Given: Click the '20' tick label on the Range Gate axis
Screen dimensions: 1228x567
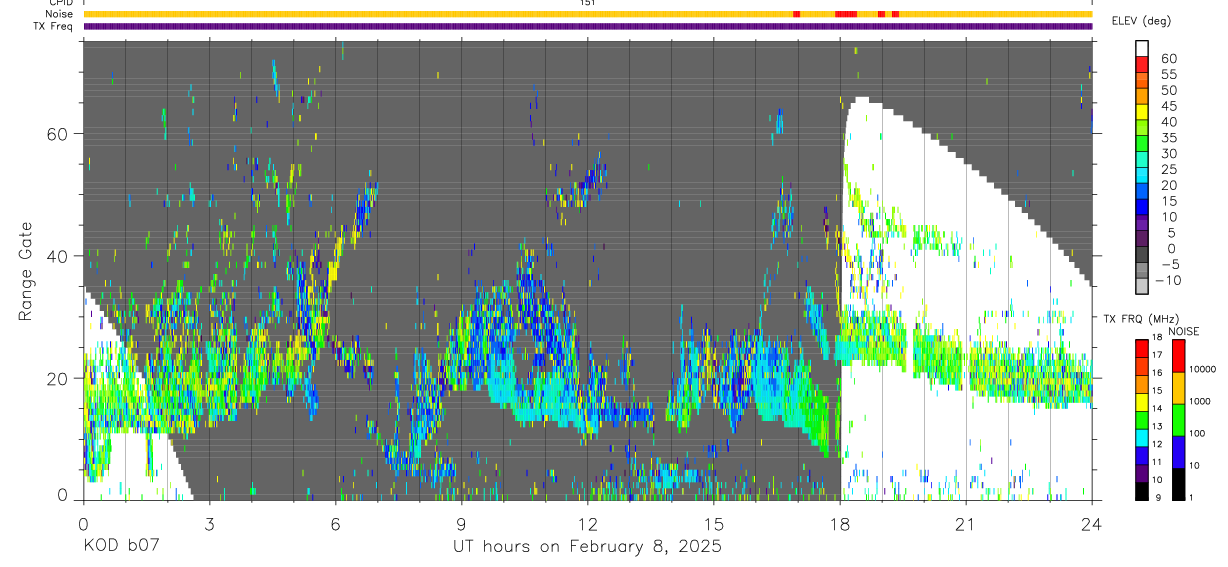Looking at the screenshot, I should click(58, 378).
